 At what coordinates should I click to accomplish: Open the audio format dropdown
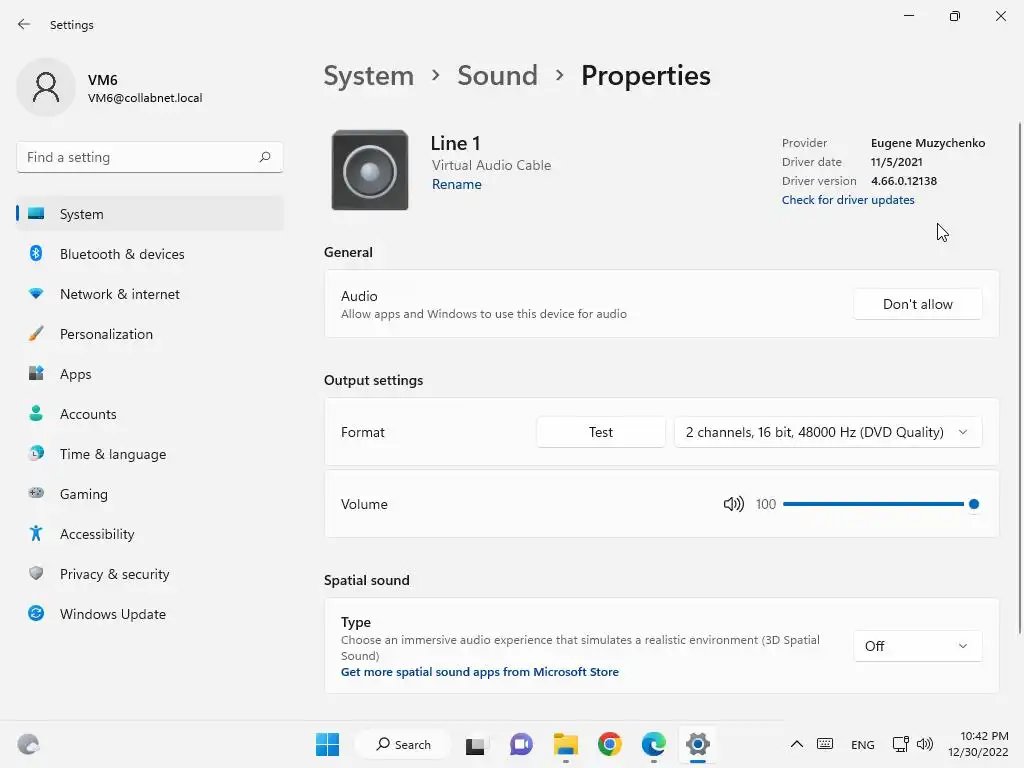tap(827, 432)
